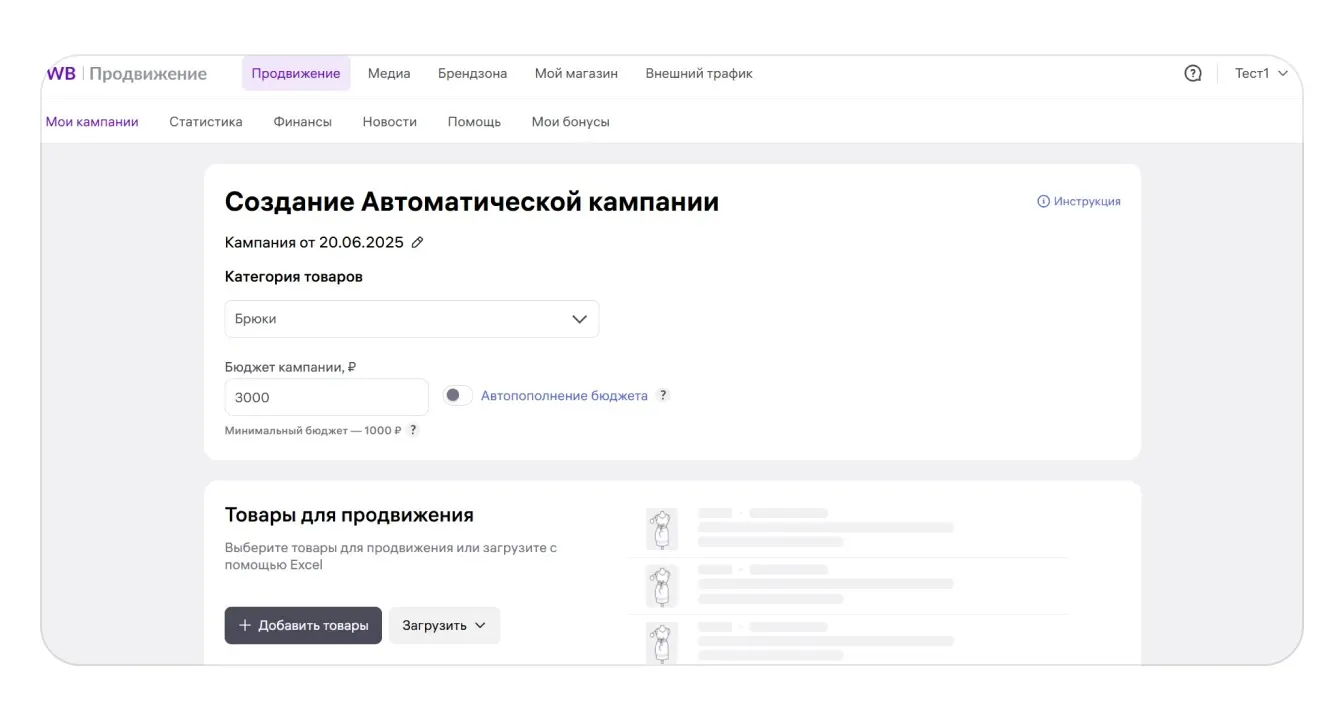This screenshot has width=1344, height=720.
Task: Click the Добавить товары button
Action: point(303,625)
